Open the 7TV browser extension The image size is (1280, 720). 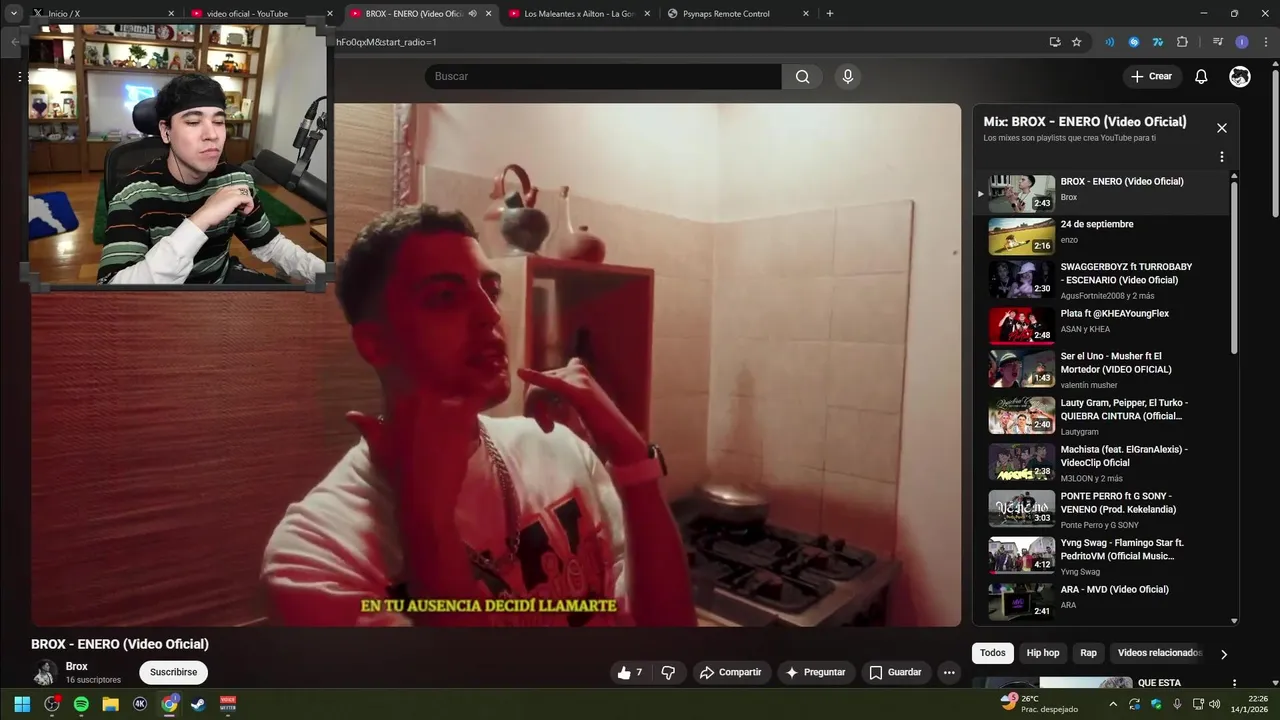(1158, 42)
